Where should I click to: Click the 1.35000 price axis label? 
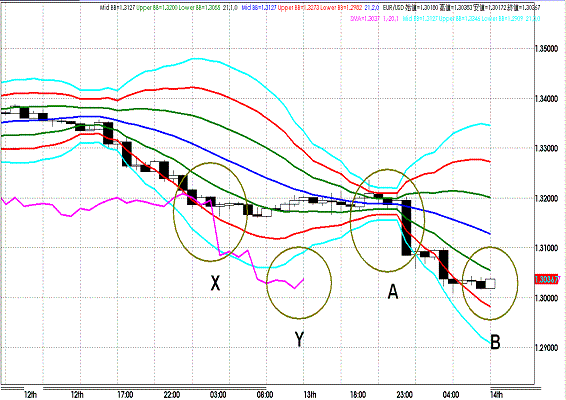click(546, 48)
